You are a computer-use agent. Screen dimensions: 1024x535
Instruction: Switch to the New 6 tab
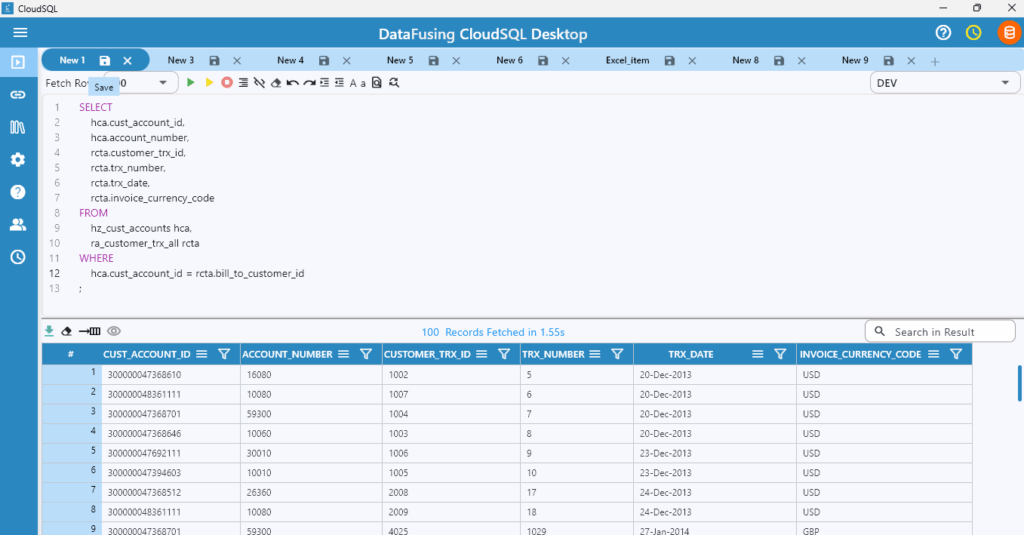coord(509,60)
